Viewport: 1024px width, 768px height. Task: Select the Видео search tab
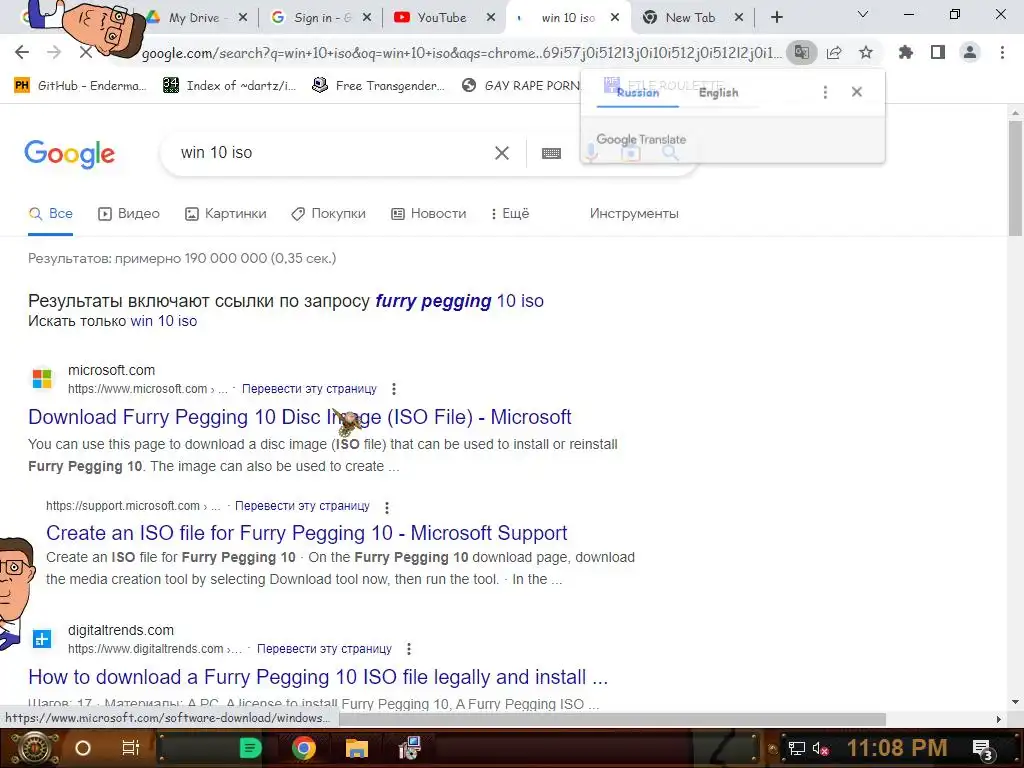(129, 214)
